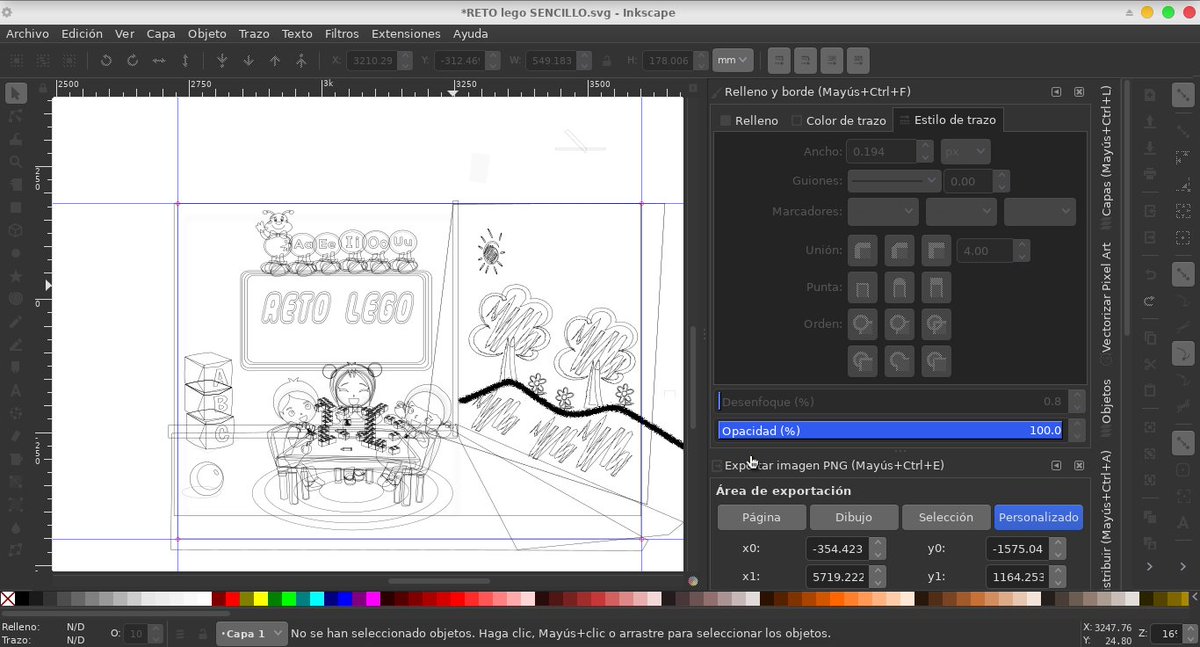Select the Node edit tool

click(15, 116)
